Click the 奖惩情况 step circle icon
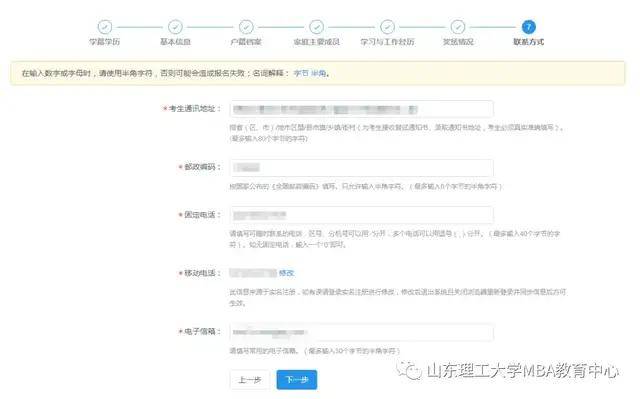 [x=458, y=27]
